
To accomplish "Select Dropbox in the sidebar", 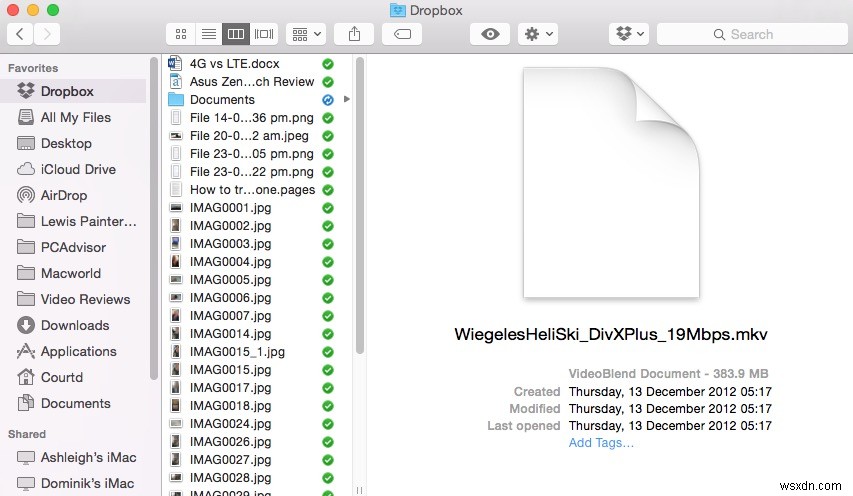I will click(73, 91).
